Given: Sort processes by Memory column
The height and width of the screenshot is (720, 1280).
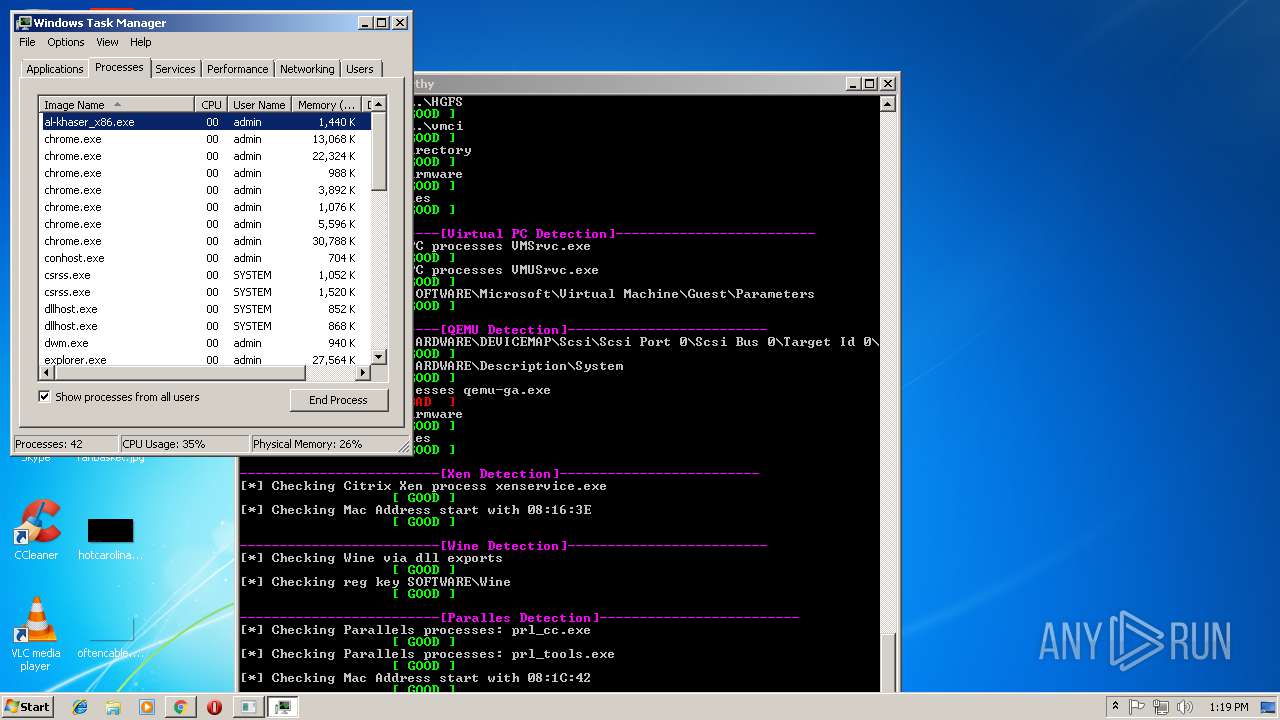Looking at the screenshot, I should pos(326,105).
